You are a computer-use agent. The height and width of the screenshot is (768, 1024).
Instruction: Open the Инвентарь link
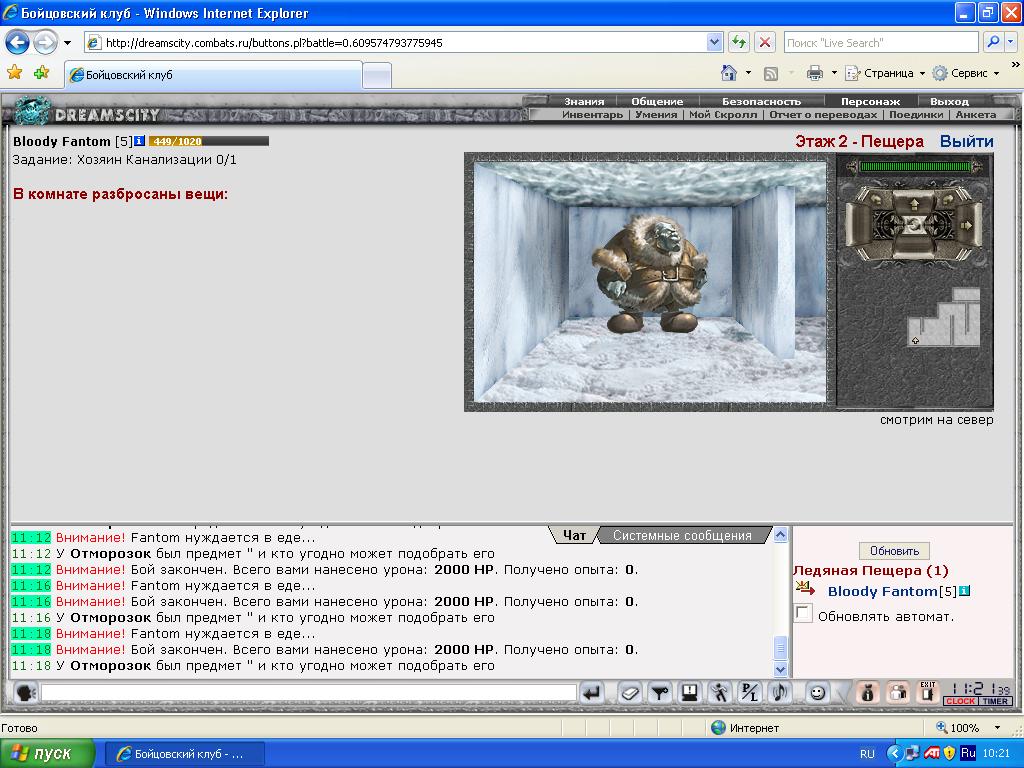(x=592, y=114)
